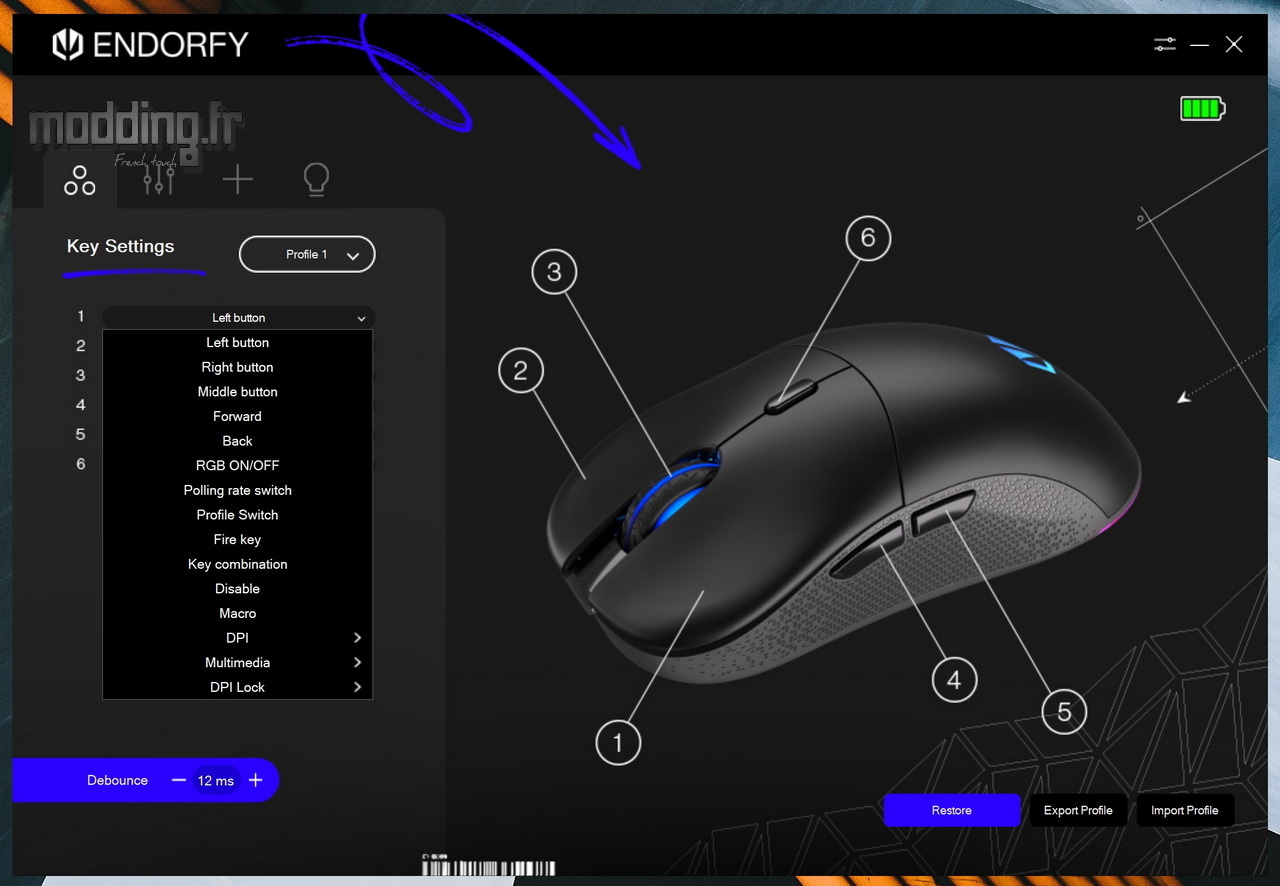Image resolution: width=1280 pixels, height=886 pixels.
Task: Check the green battery level indicator
Action: point(1203,109)
